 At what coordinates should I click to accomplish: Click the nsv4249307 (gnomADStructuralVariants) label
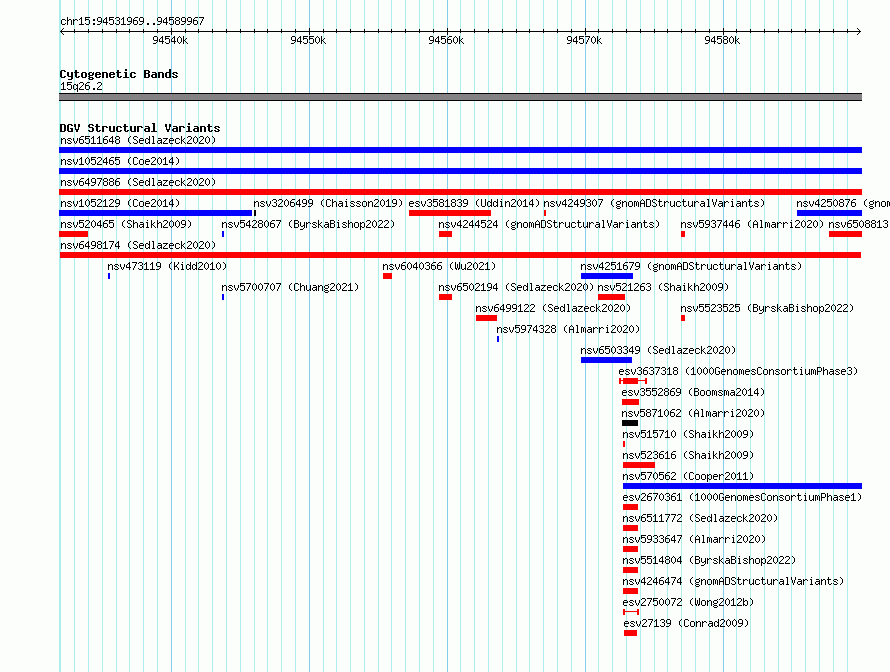tap(654, 203)
